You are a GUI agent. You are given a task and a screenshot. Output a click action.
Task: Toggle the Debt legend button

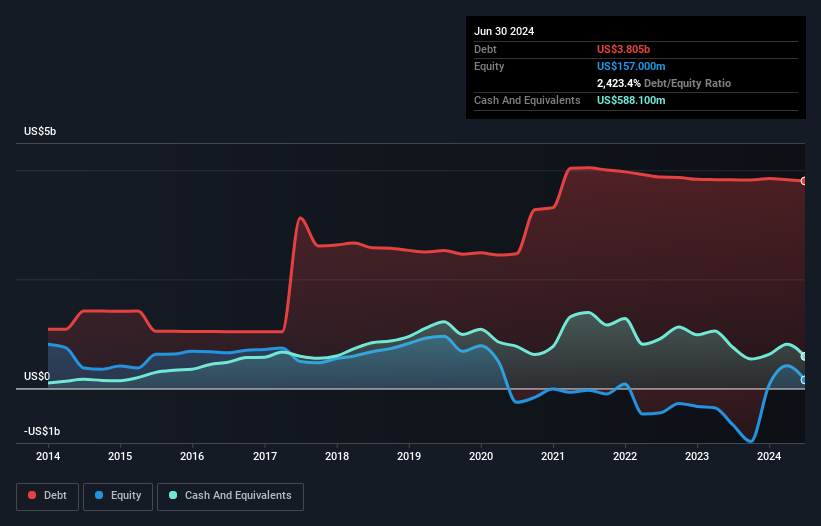point(48,496)
